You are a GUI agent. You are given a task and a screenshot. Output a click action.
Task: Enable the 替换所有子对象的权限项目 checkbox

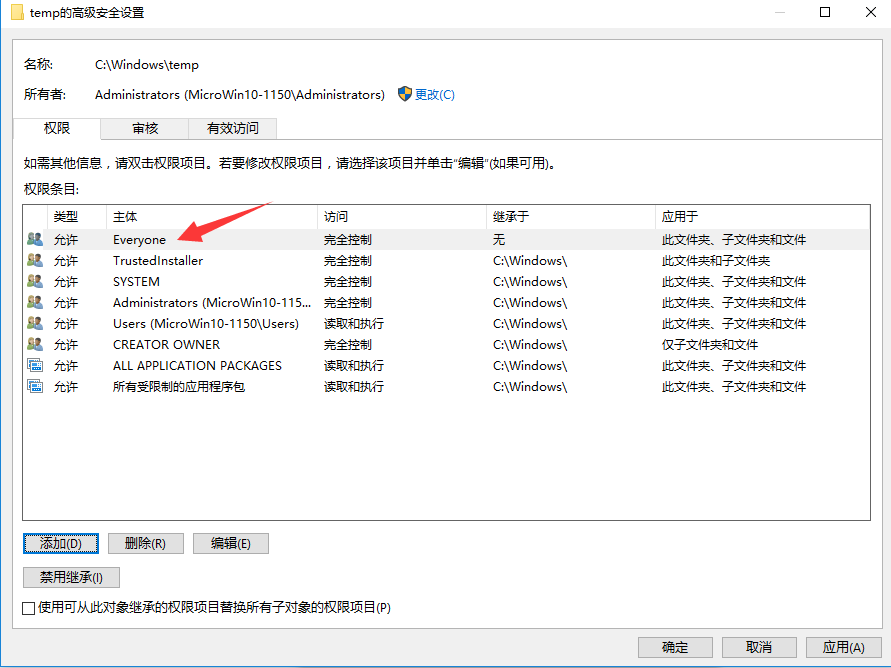point(28,607)
